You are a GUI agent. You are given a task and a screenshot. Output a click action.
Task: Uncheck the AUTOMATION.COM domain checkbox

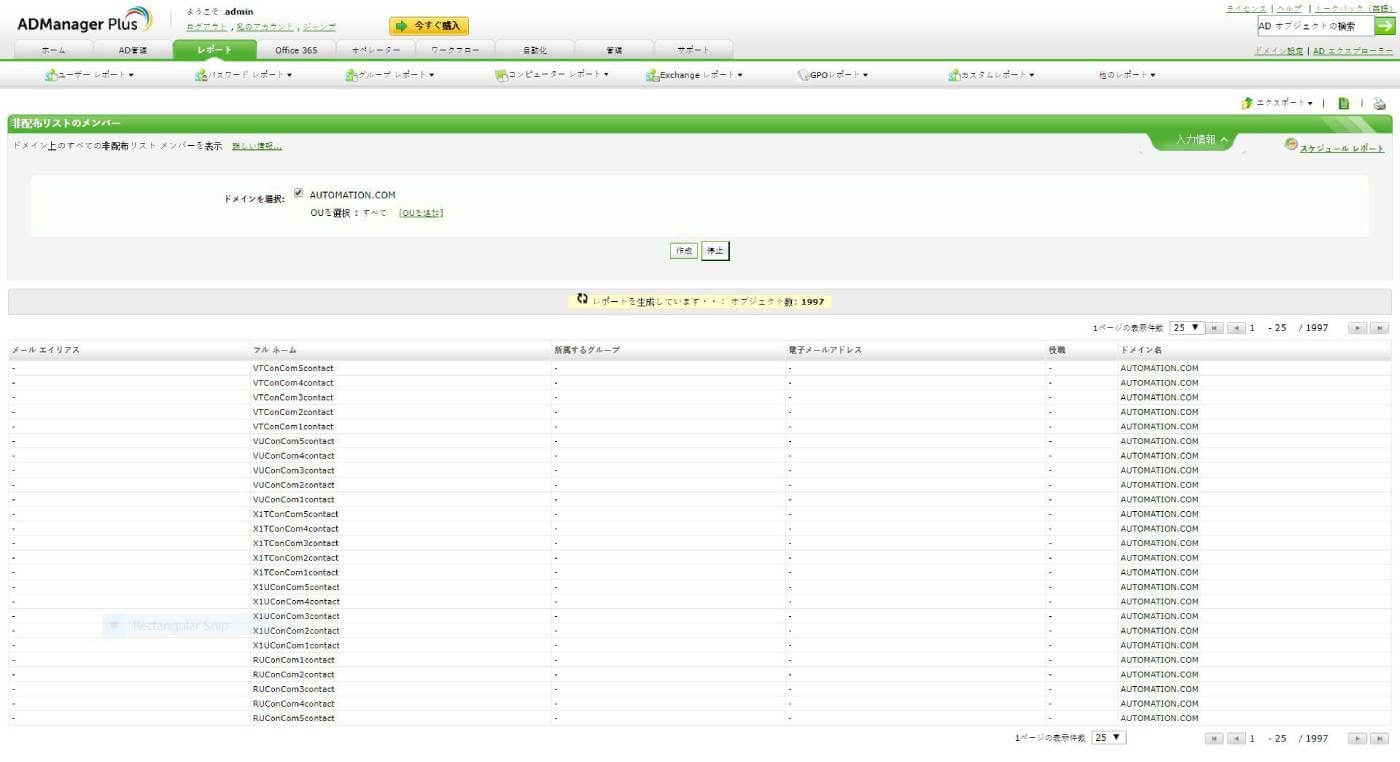(298, 194)
